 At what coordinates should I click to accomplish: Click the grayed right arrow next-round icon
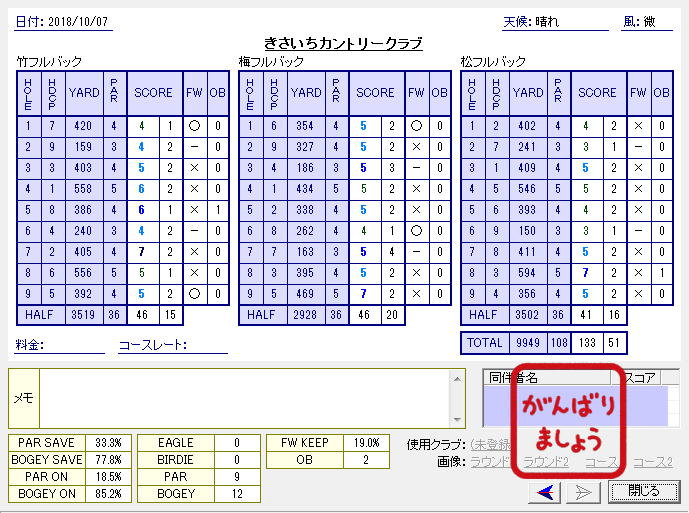585,491
